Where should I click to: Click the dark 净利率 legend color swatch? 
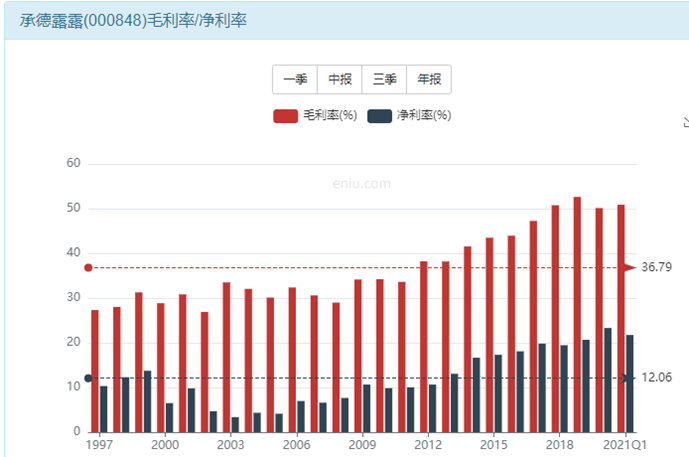[380, 116]
